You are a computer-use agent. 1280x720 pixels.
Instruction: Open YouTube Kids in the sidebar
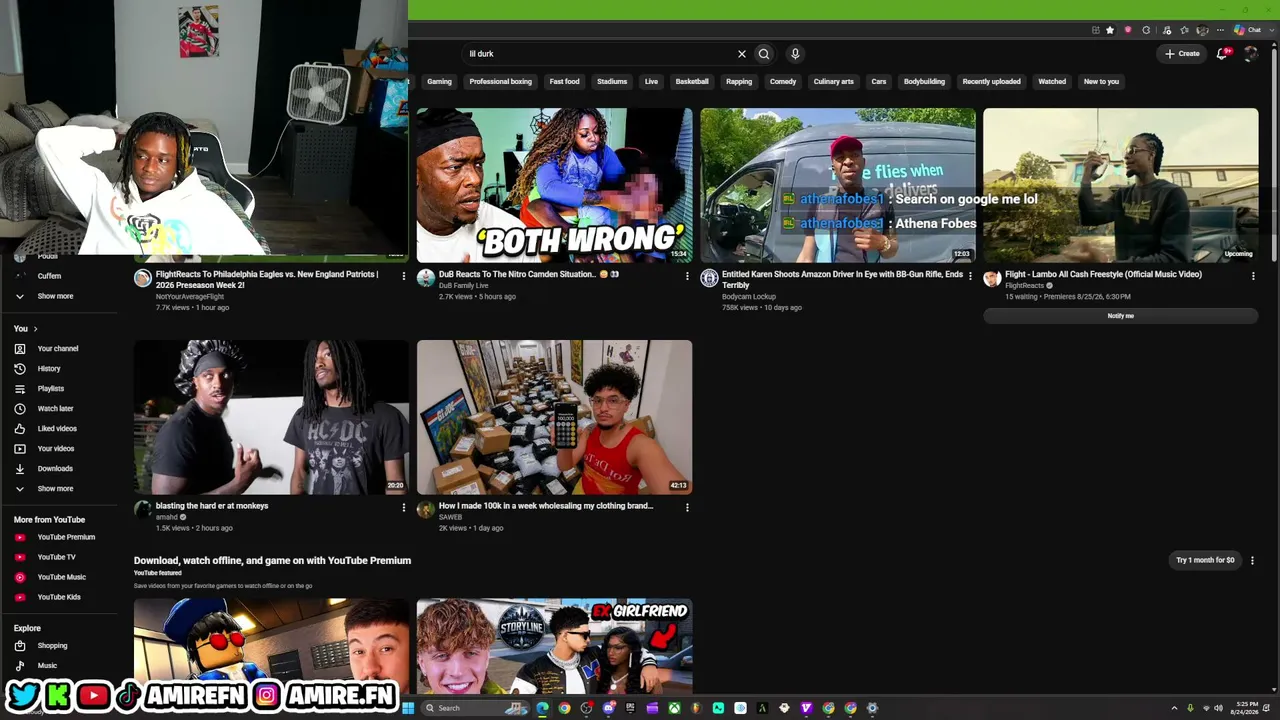tap(60, 597)
